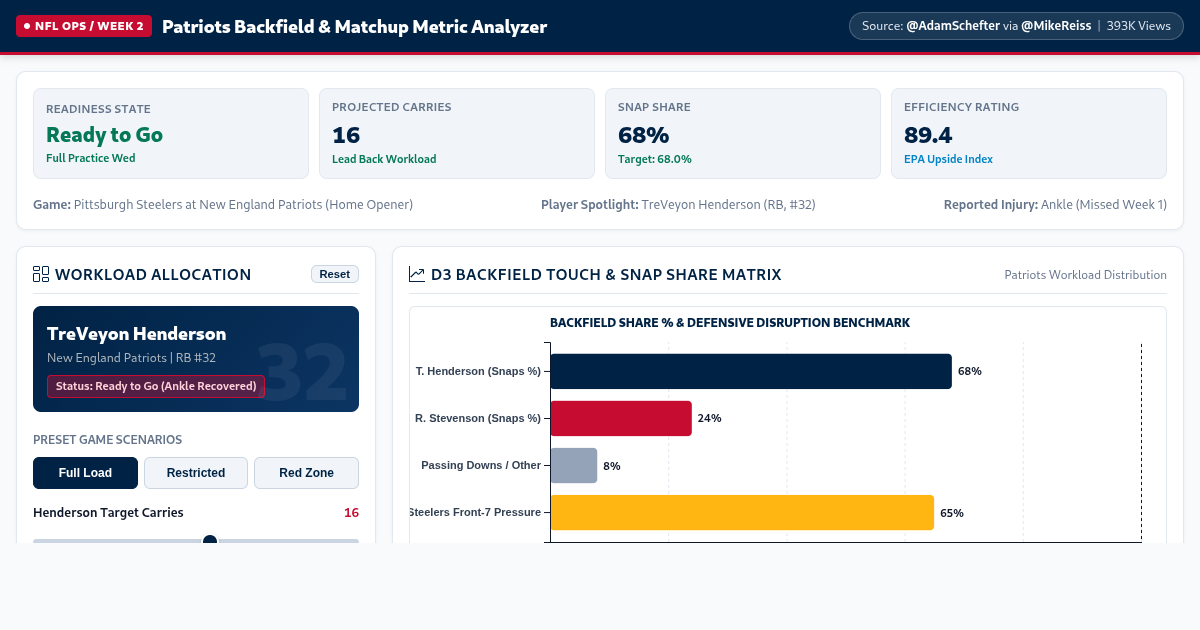Select the Red Zone scenario preset
This screenshot has width=1200, height=630.
tap(306, 473)
